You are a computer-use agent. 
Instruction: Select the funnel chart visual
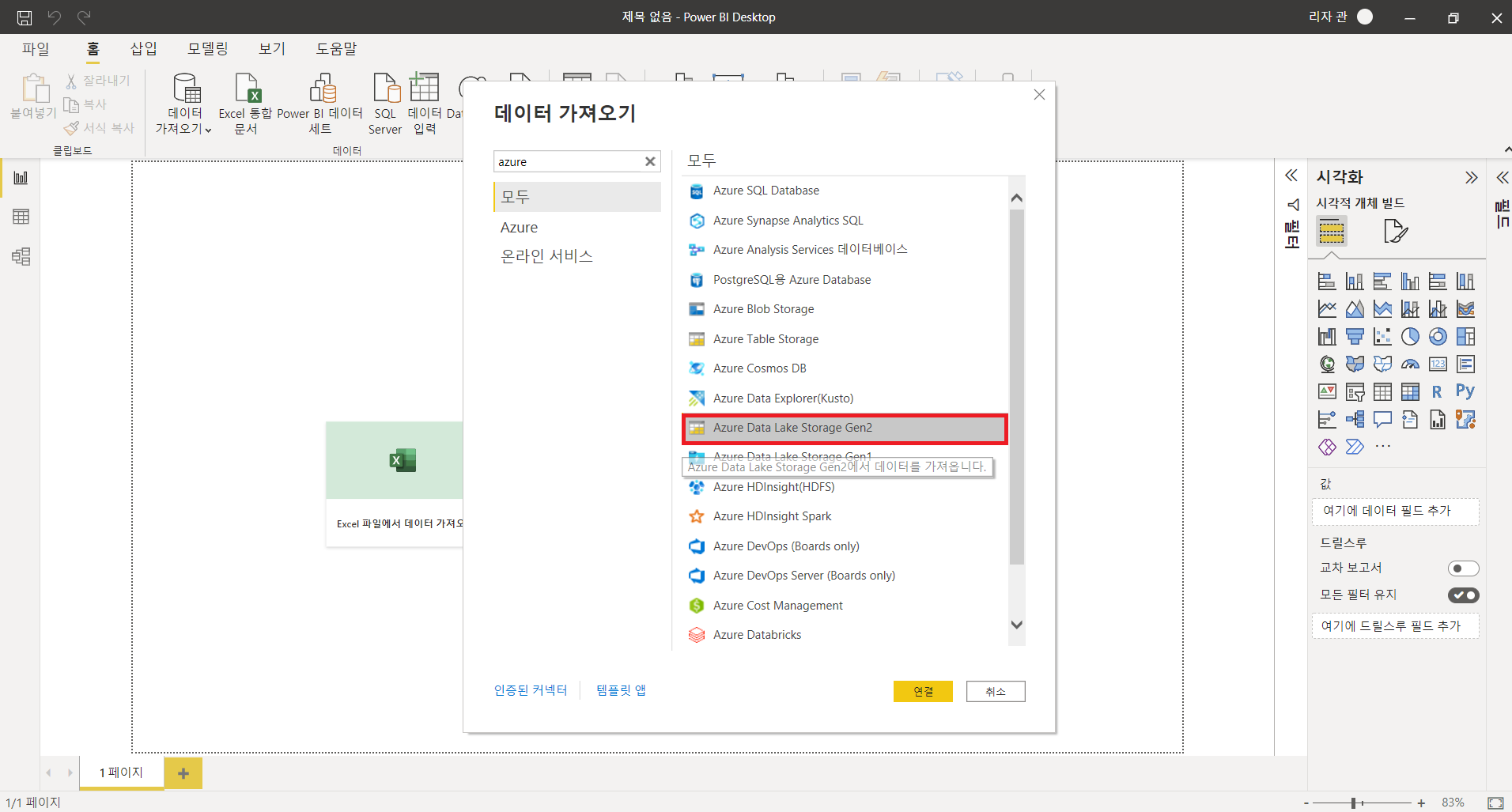(1355, 337)
